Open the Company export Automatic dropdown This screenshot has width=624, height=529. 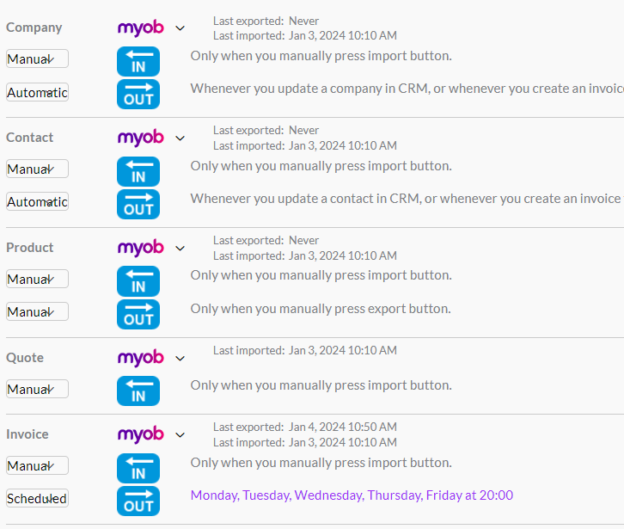[x=37, y=92]
